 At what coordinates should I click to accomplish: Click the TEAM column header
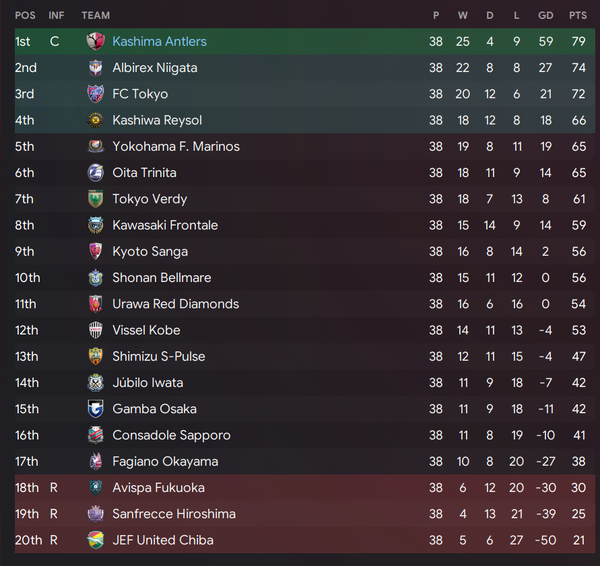[96, 15]
